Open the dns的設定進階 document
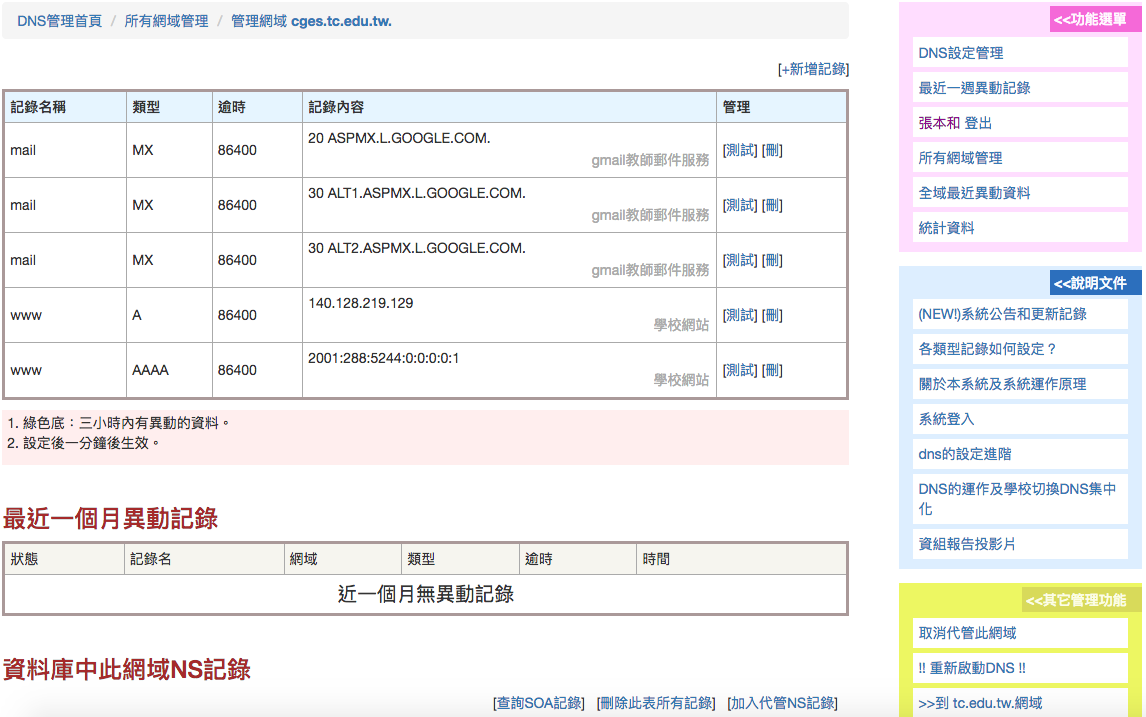The image size is (1146, 717). click(964, 454)
